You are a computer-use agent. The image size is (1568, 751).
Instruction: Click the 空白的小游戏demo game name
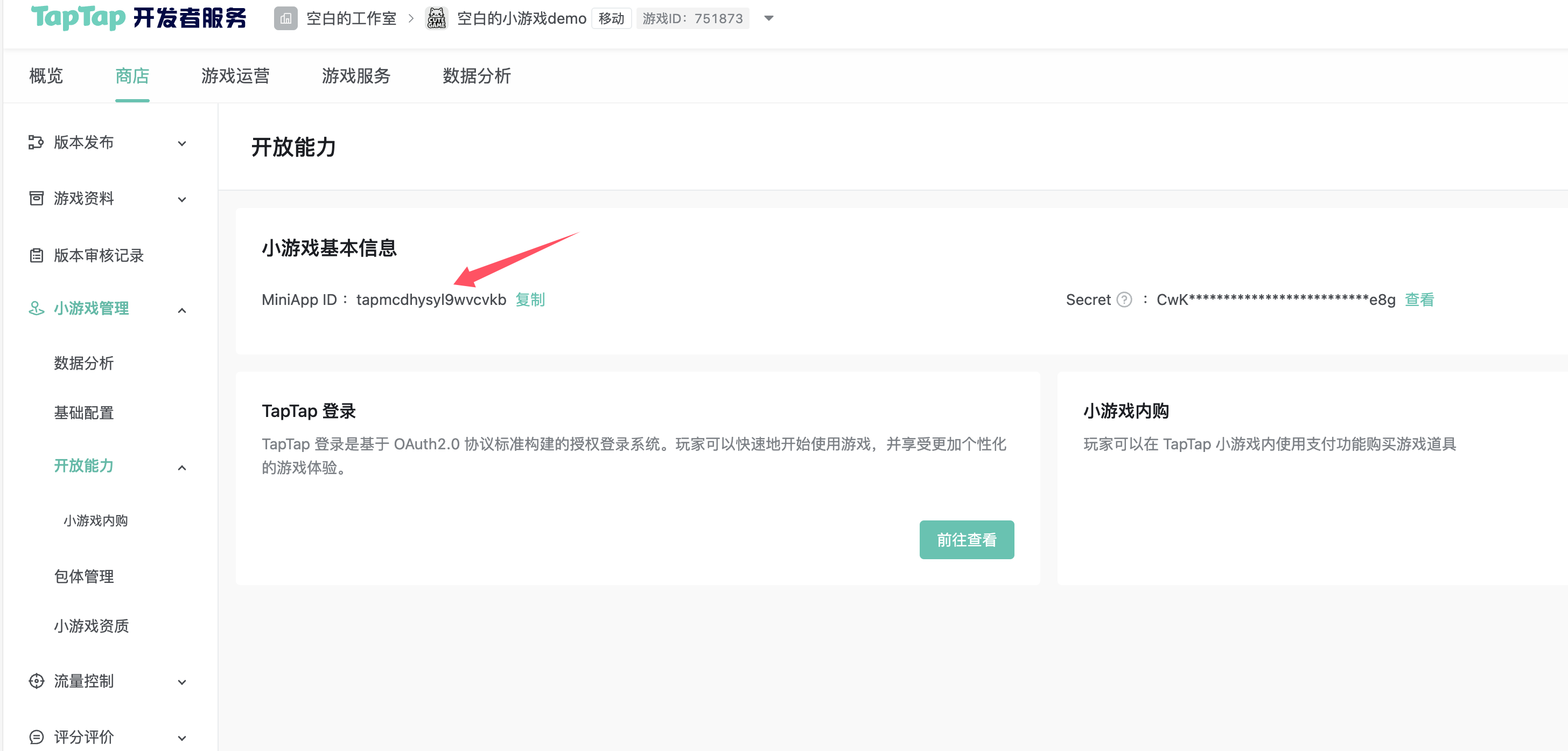pos(522,19)
